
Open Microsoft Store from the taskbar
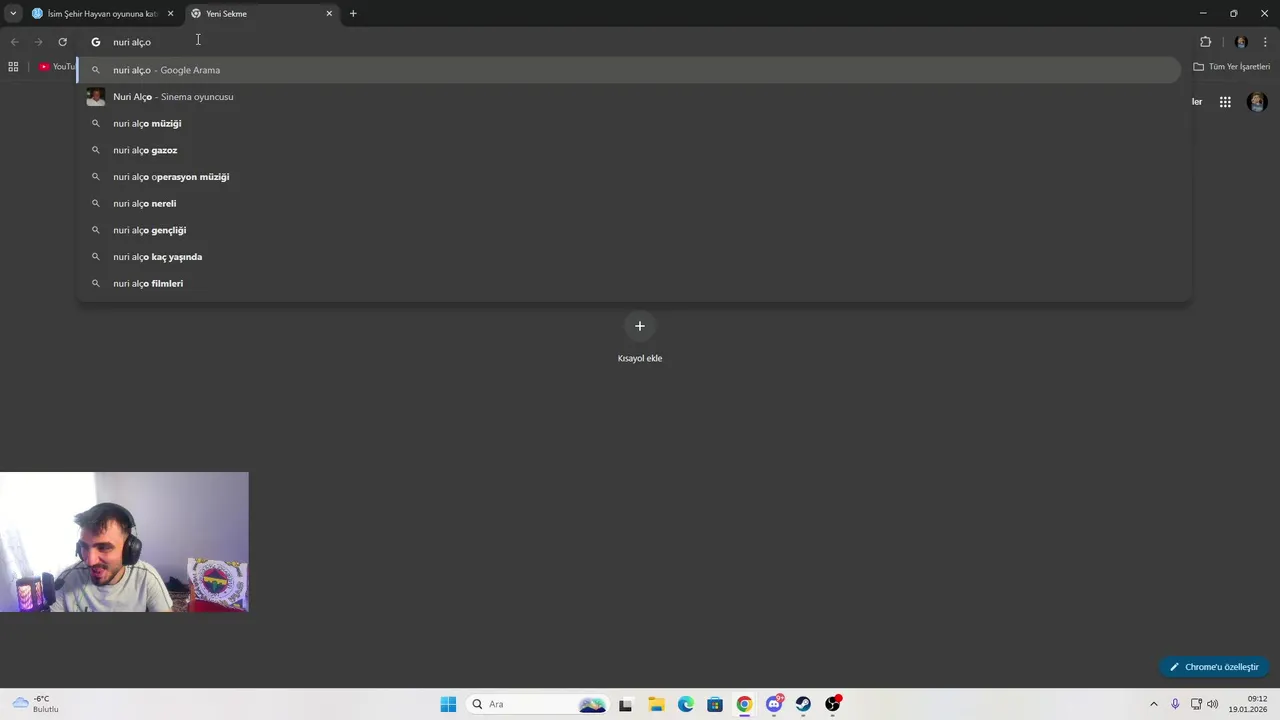[715, 704]
